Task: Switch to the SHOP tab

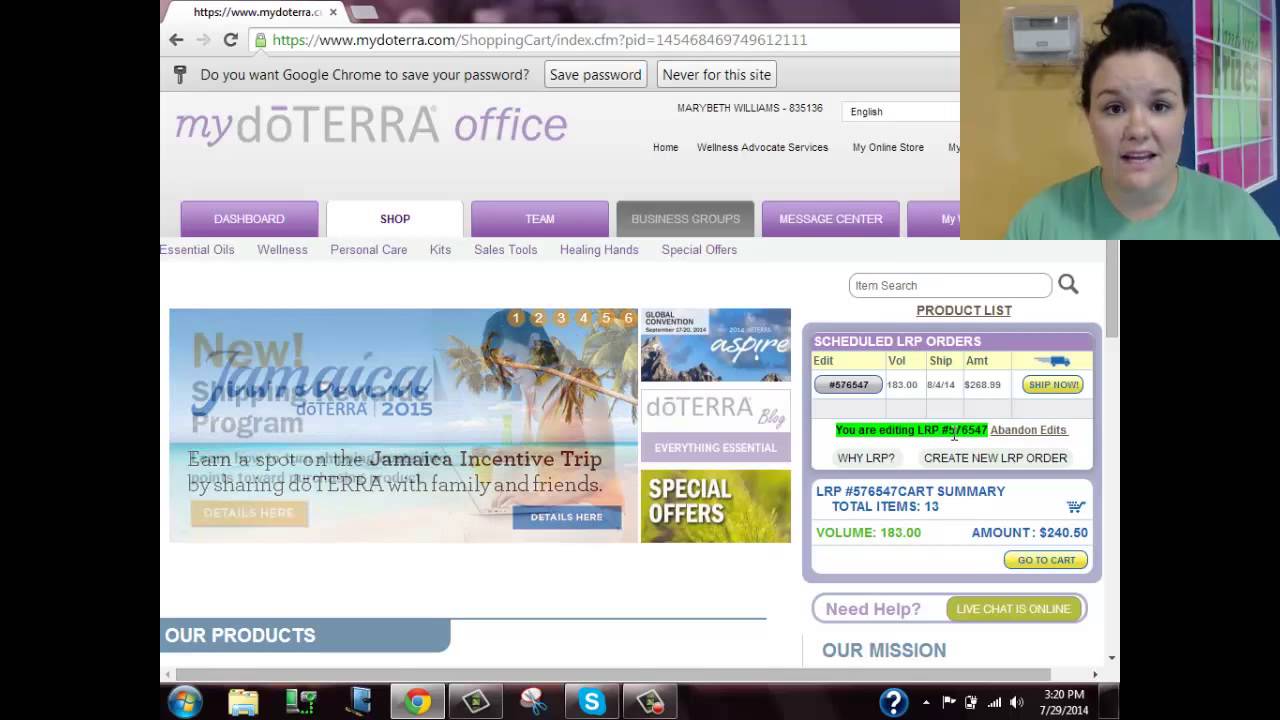Action: pyautogui.click(x=395, y=219)
